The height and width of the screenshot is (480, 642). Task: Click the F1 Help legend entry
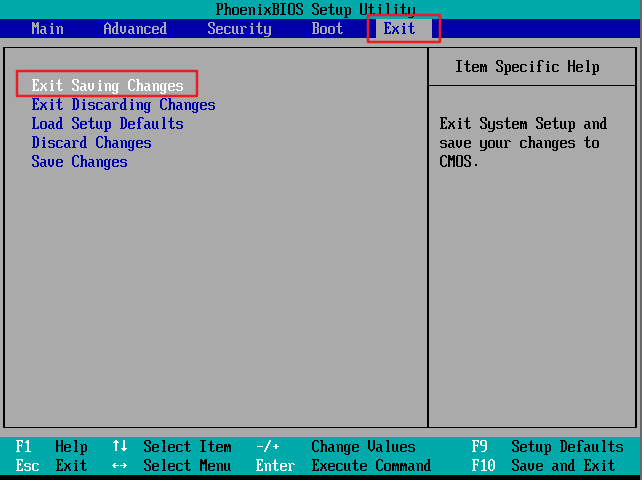51,446
